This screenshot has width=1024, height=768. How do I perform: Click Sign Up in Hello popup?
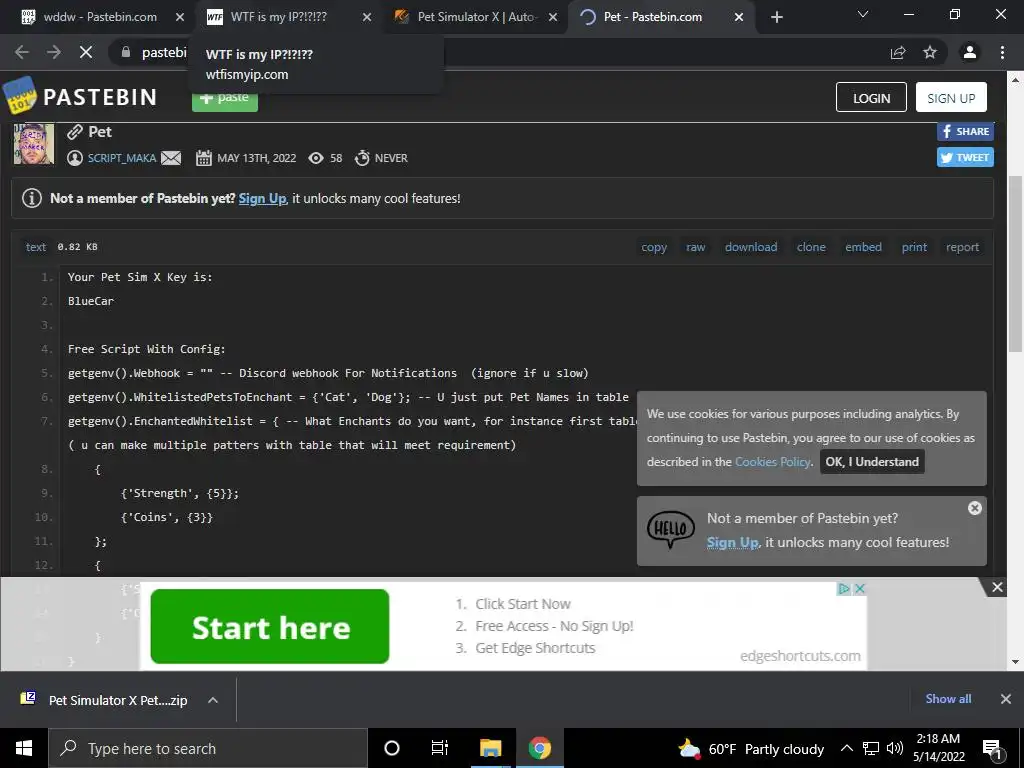pyautogui.click(x=732, y=542)
